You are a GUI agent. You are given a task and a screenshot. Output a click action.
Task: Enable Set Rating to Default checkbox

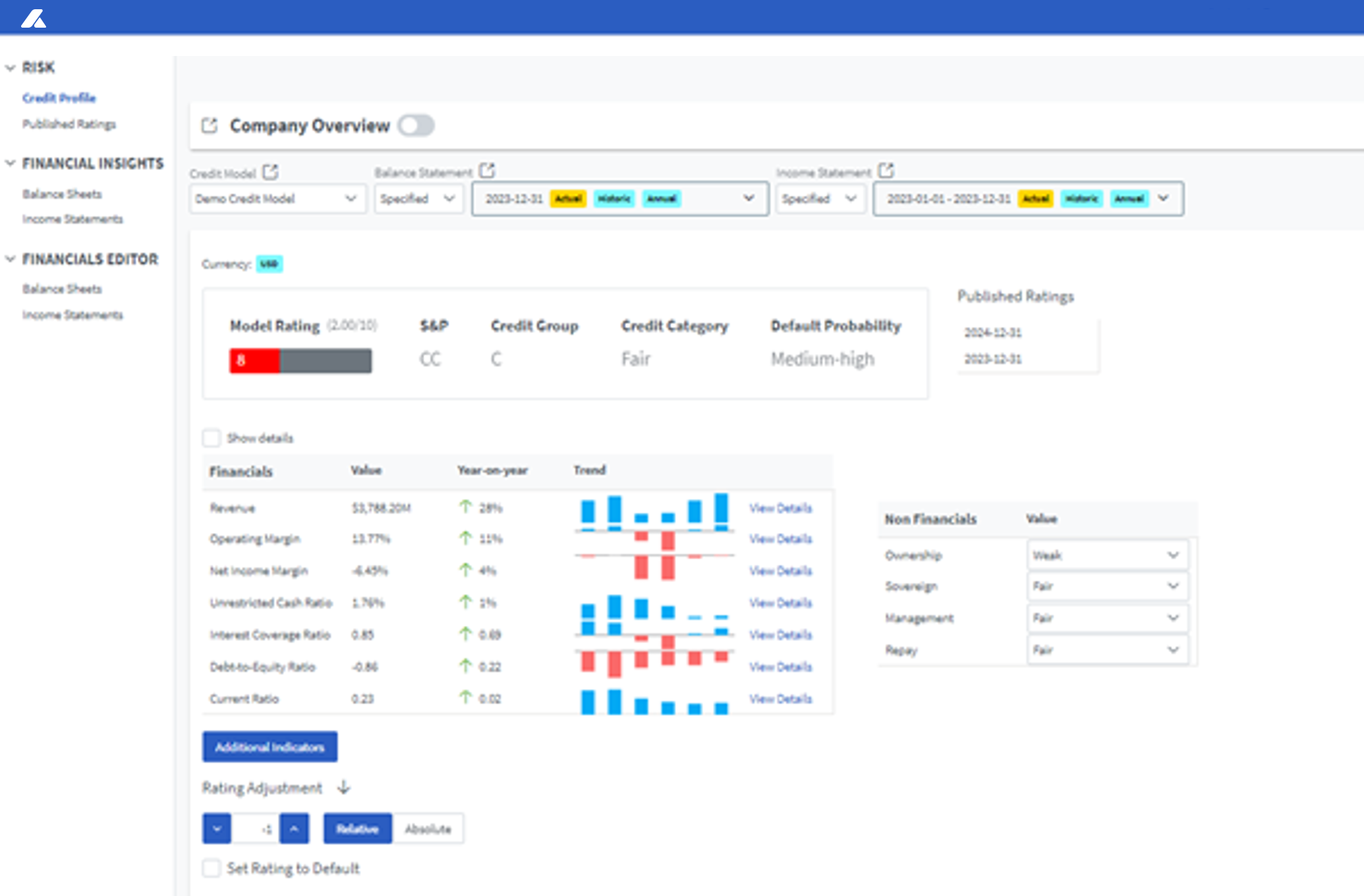click(x=212, y=868)
